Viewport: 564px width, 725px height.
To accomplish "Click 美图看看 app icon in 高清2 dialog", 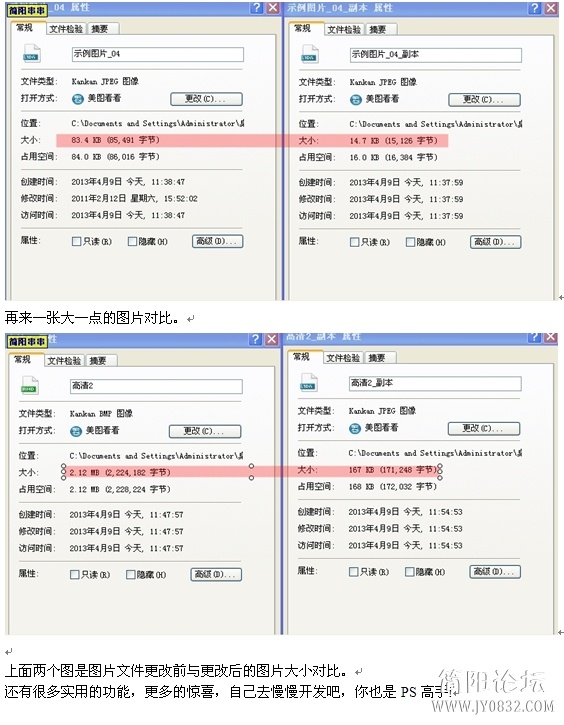I will (75, 431).
